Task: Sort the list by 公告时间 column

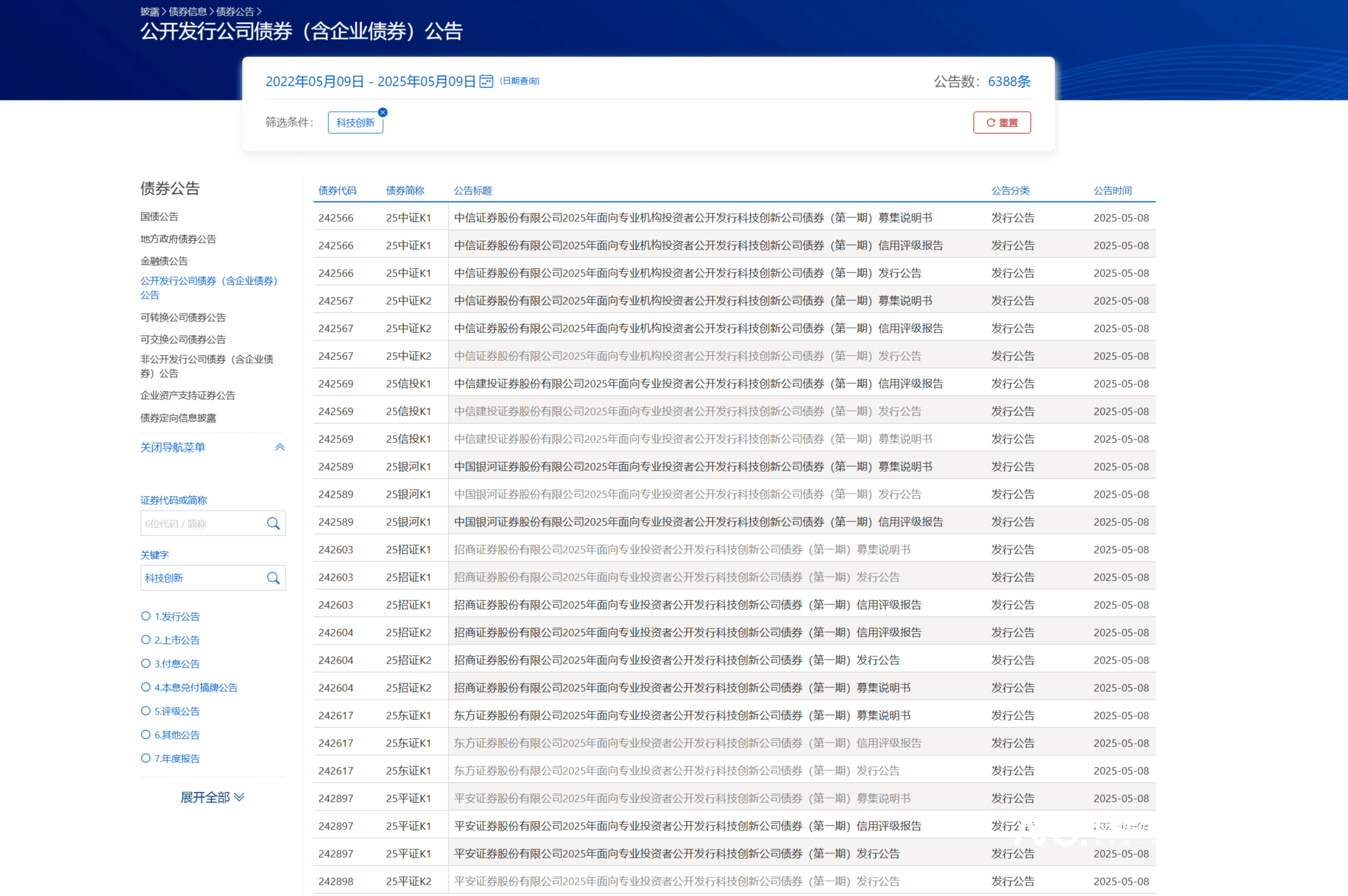Action: [x=1111, y=190]
